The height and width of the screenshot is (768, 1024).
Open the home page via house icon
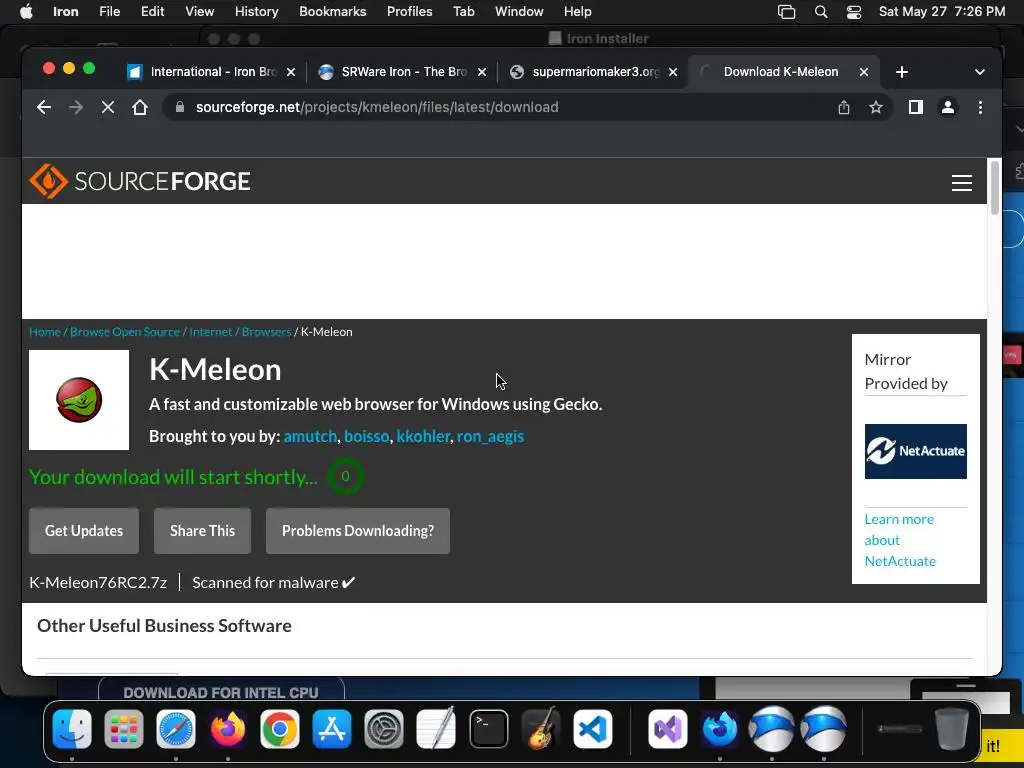(x=140, y=107)
